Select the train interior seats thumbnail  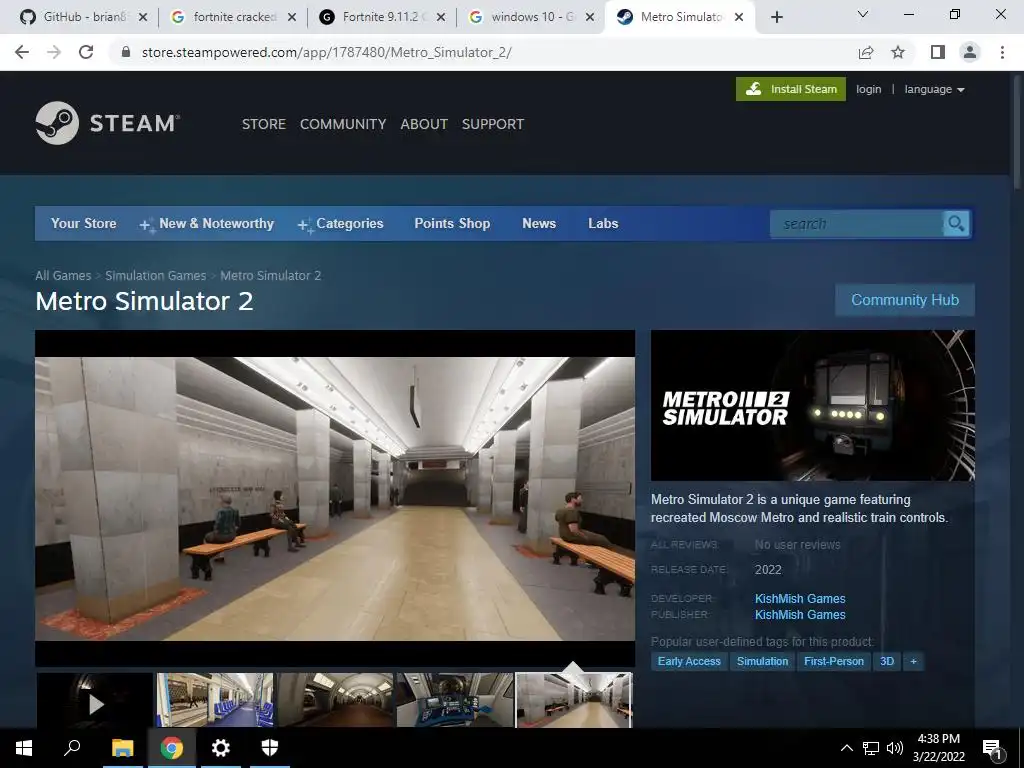(x=214, y=701)
